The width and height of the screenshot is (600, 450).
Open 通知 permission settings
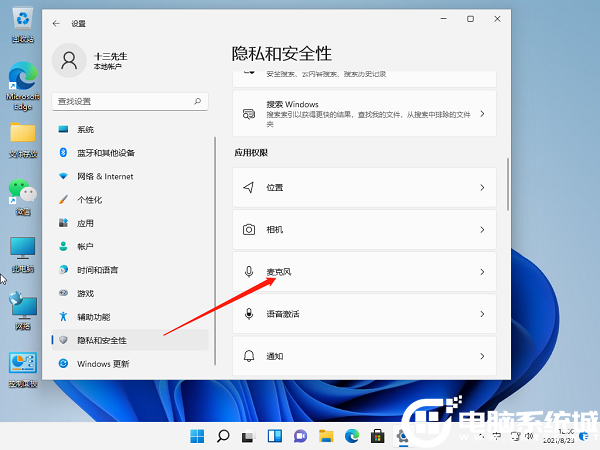tap(364, 356)
